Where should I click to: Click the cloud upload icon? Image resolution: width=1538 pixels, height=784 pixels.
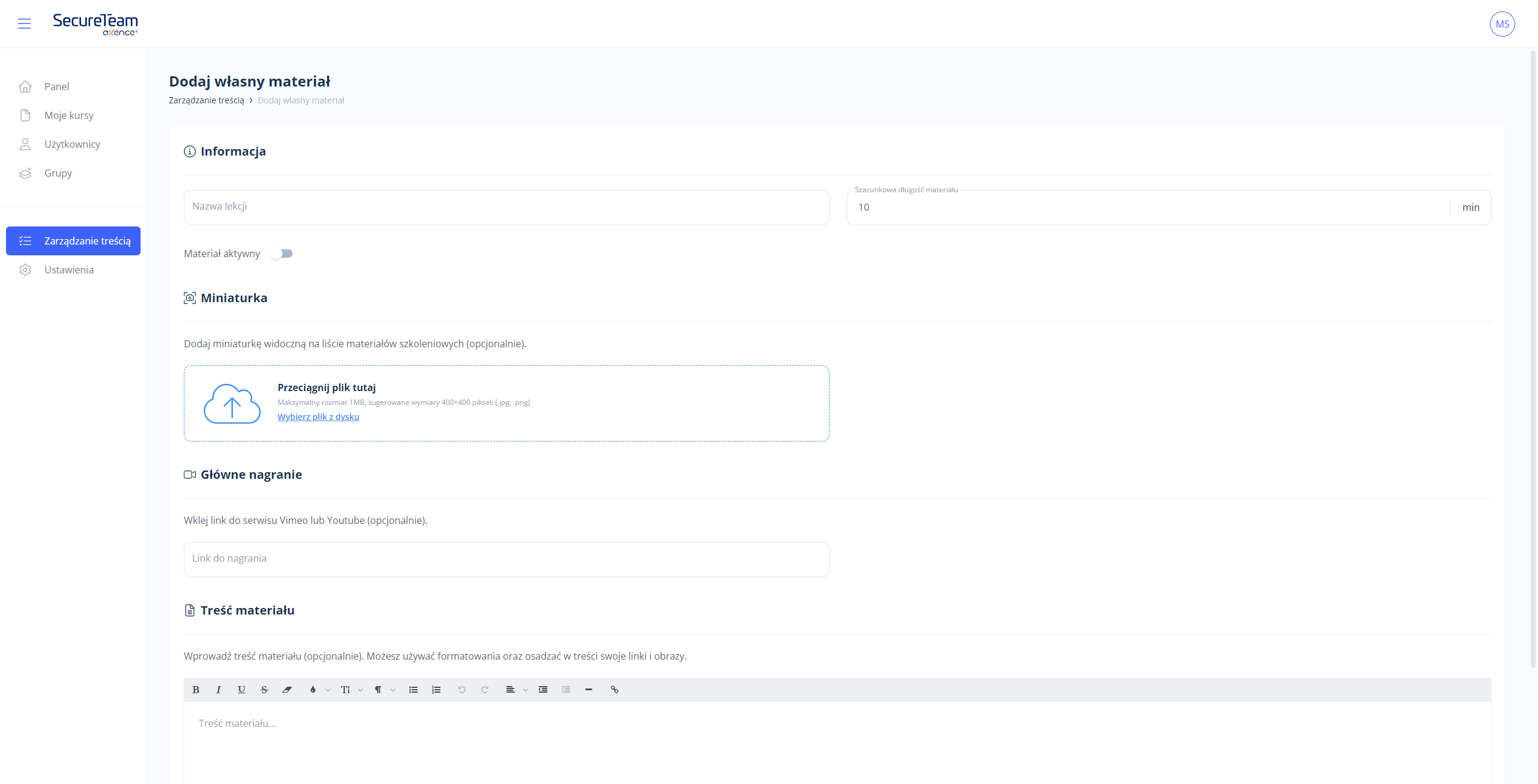point(232,404)
